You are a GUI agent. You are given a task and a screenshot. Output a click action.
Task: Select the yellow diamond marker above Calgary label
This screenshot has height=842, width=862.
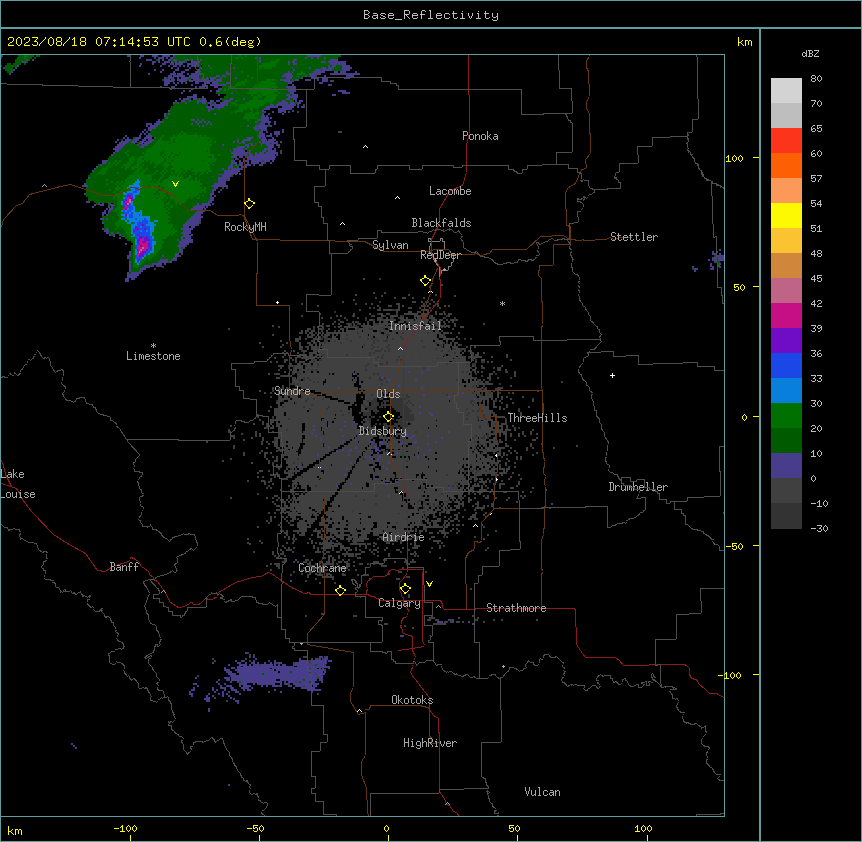tap(405, 589)
